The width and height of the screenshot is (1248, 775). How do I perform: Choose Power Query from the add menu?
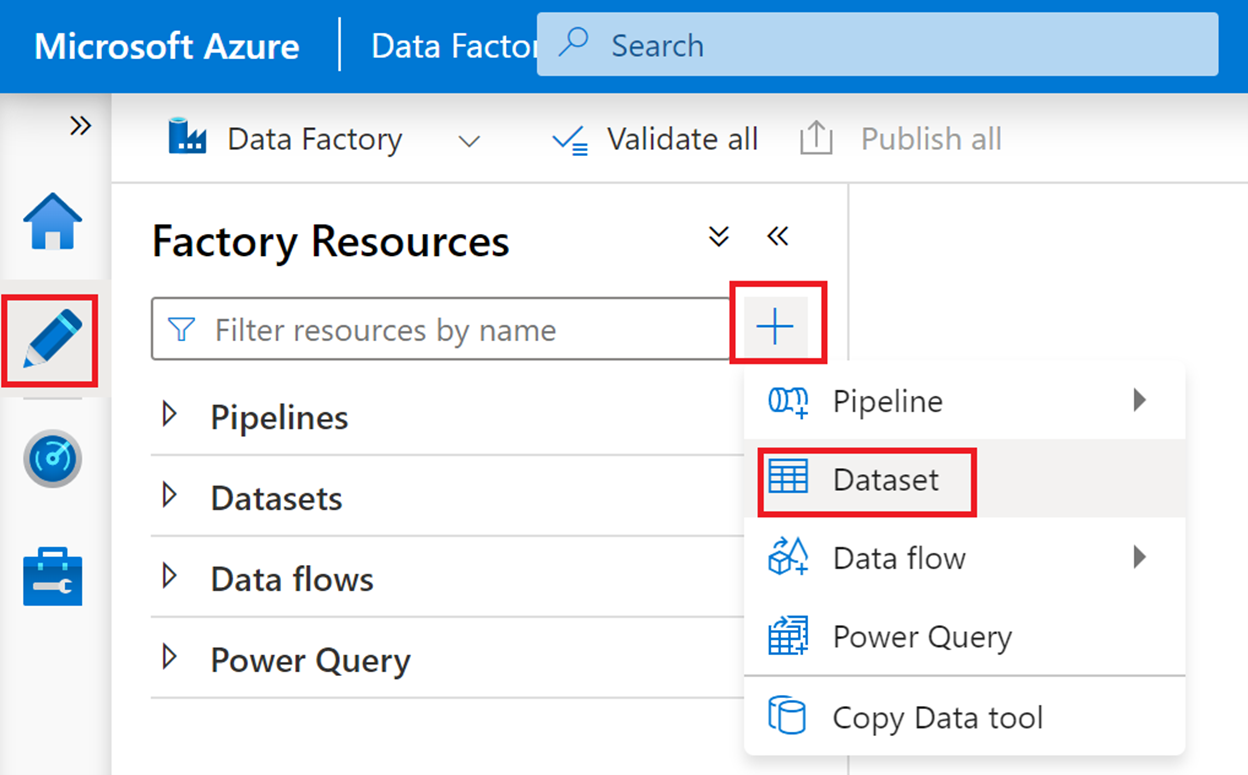tap(964, 636)
